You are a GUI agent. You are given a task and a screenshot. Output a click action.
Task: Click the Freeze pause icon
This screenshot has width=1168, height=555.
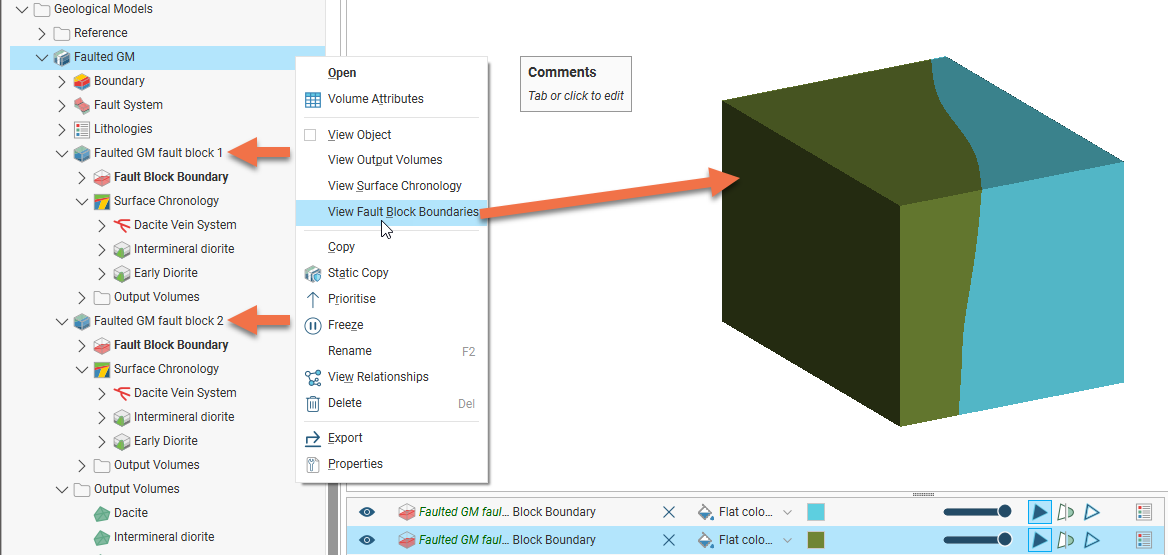[x=312, y=325]
